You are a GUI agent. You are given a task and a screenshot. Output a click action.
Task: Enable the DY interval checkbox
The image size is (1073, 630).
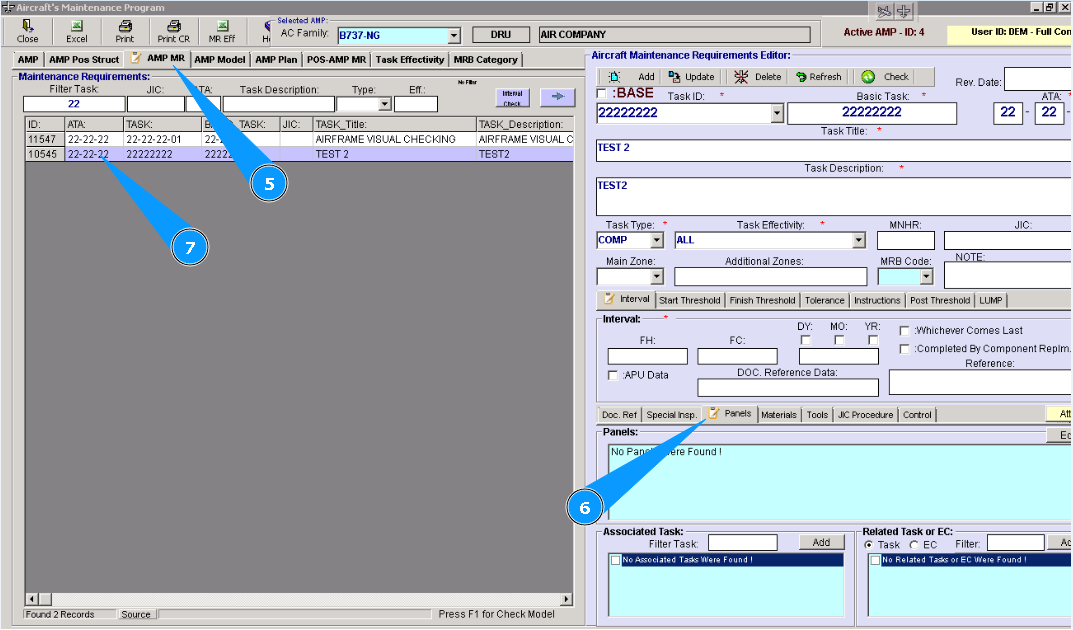[x=805, y=340]
